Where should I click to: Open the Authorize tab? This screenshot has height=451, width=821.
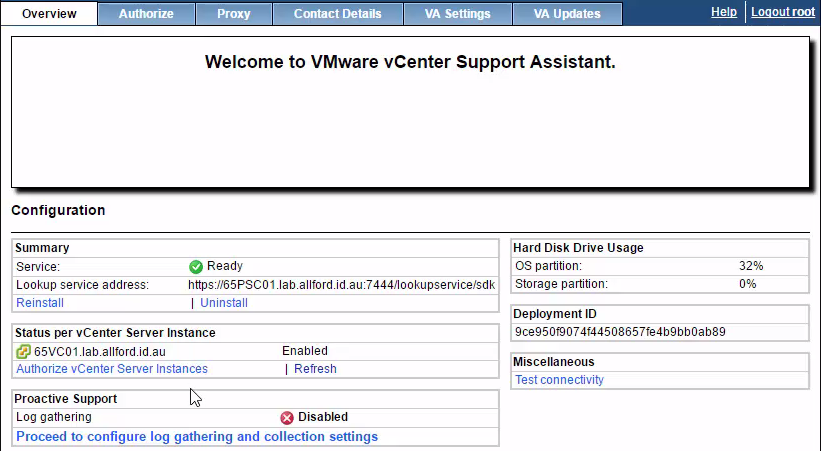pos(146,14)
